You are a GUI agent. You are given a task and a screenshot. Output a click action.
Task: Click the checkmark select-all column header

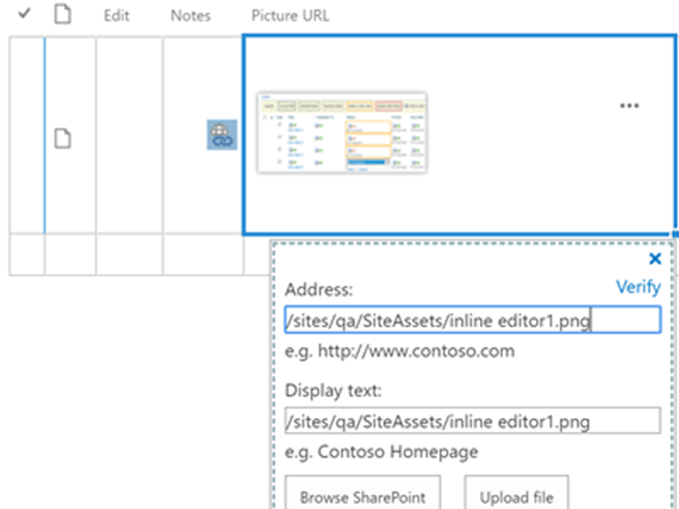tap(24, 14)
